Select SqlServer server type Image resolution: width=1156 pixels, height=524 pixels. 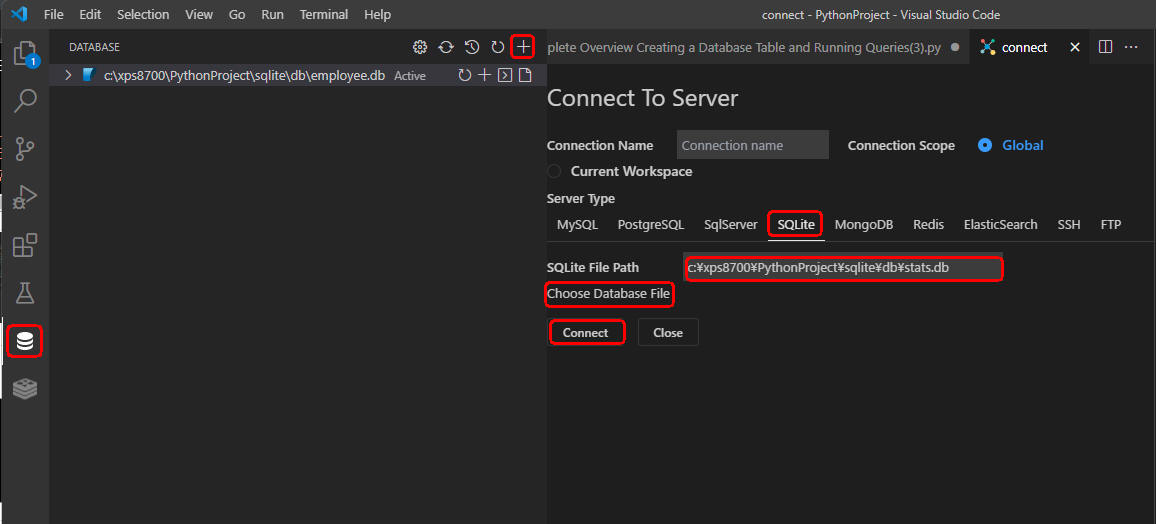point(731,225)
